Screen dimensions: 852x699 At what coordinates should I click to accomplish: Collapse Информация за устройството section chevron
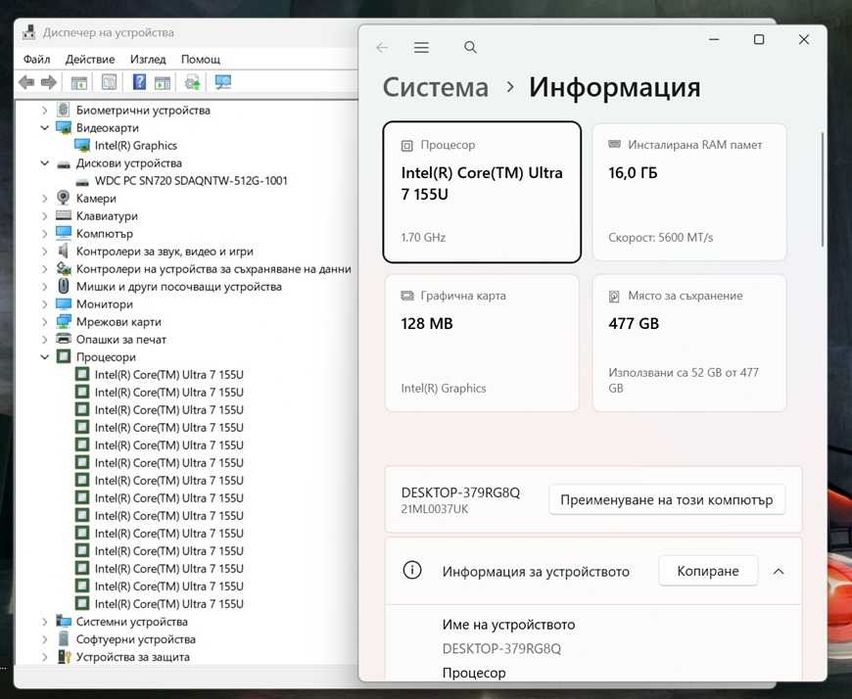(779, 571)
